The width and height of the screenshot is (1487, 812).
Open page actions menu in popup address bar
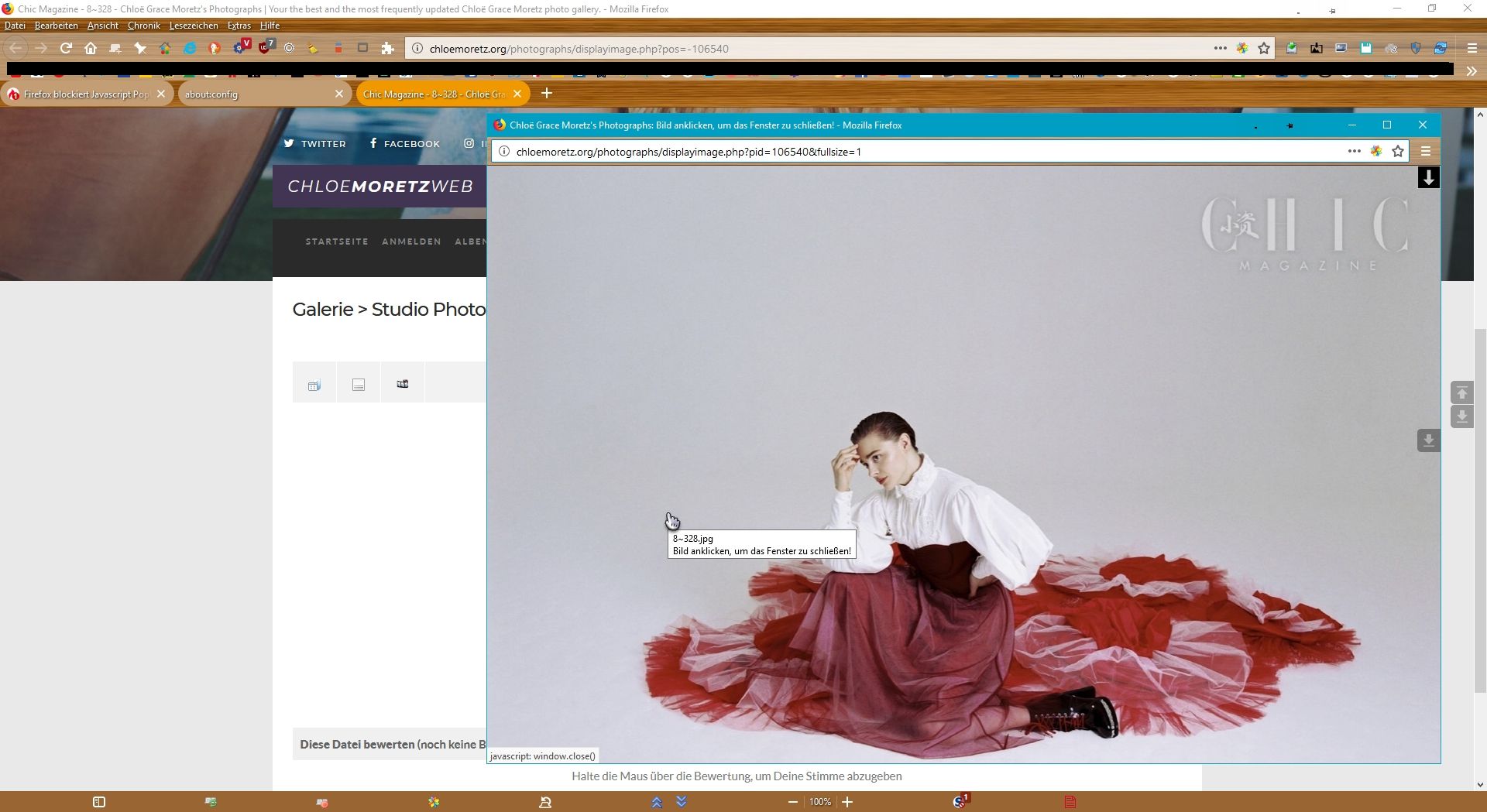click(x=1354, y=152)
